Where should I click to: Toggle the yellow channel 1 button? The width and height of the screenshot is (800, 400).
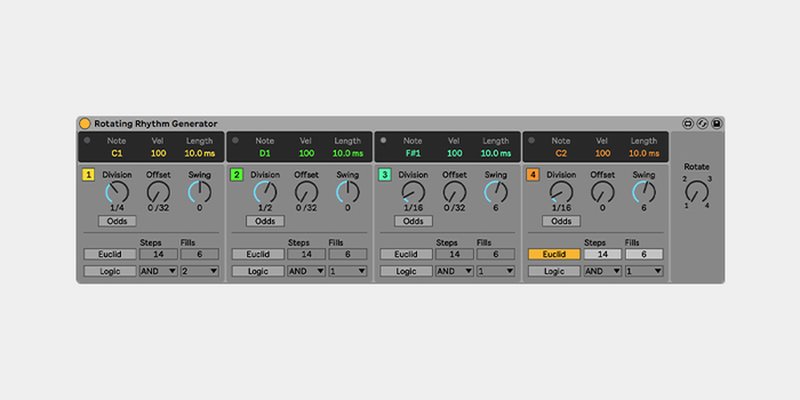89,175
